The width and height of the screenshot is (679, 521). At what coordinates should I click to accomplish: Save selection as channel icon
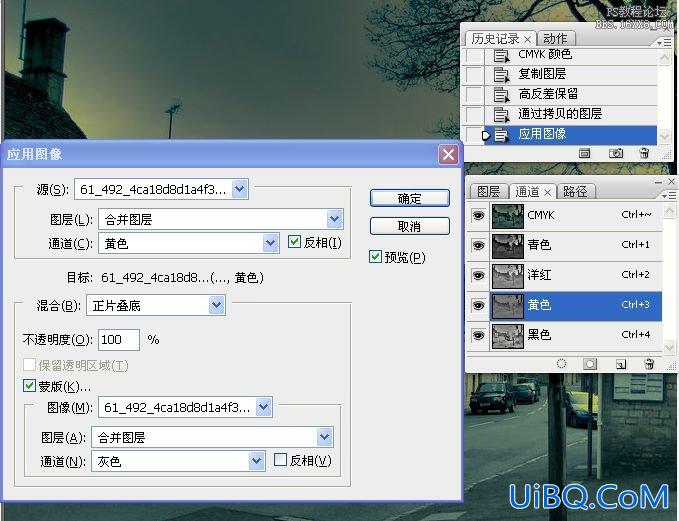click(590, 364)
